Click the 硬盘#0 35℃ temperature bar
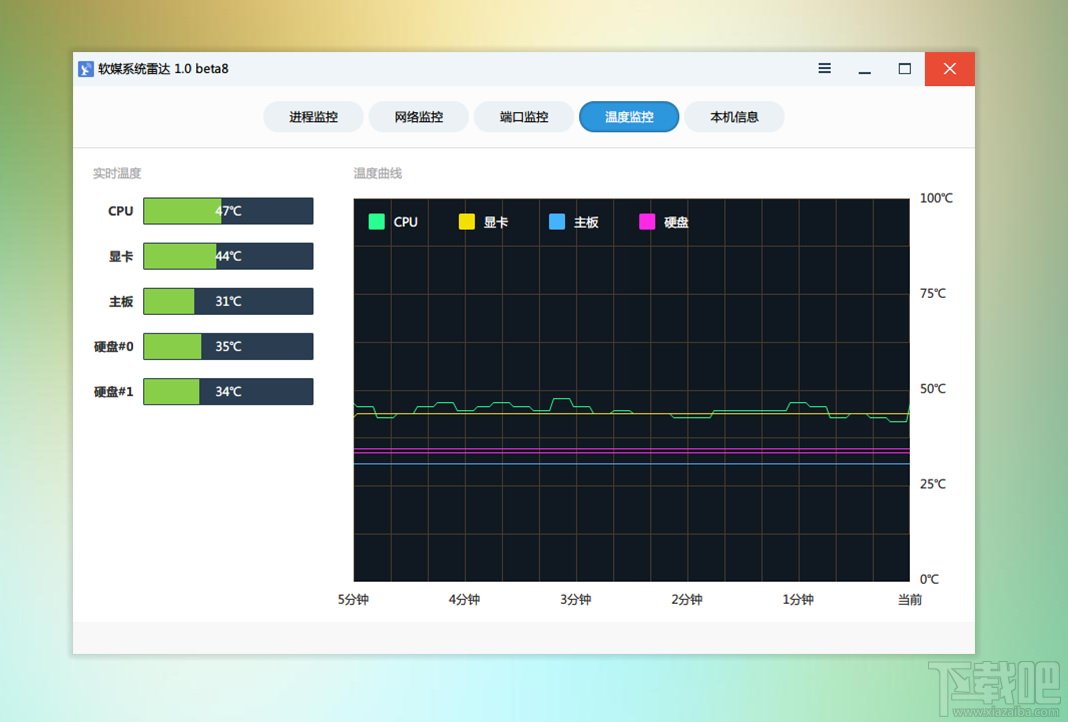The height and width of the screenshot is (722, 1068). click(x=228, y=346)
